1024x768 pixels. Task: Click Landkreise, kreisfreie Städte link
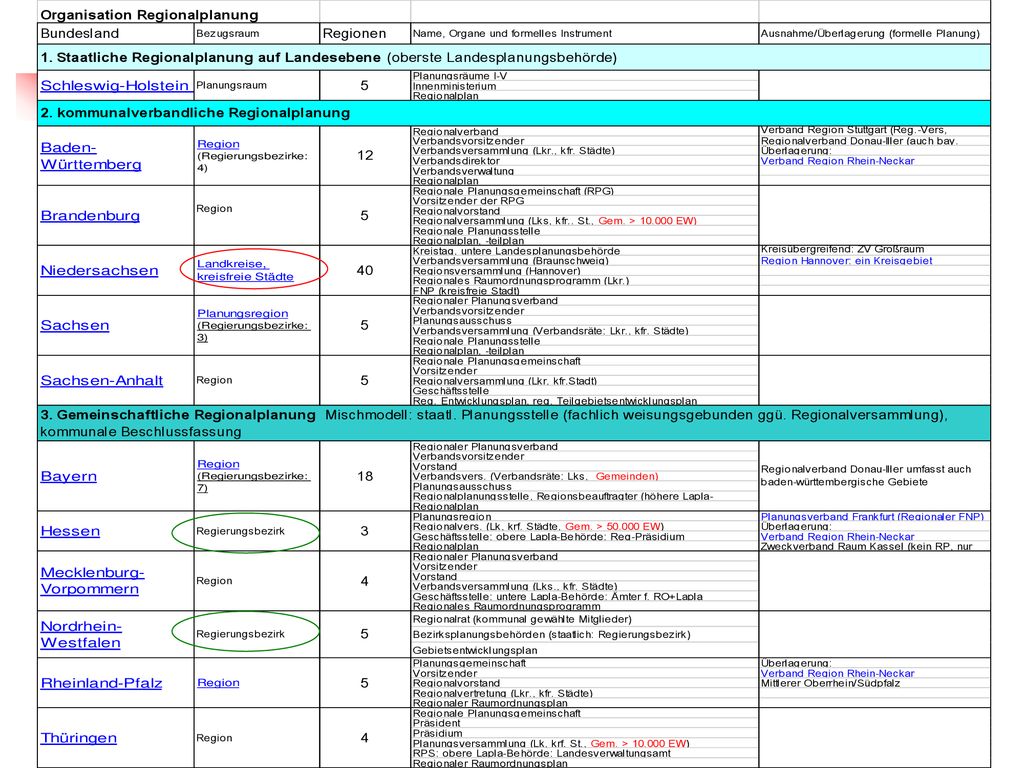tap(246, 270)
